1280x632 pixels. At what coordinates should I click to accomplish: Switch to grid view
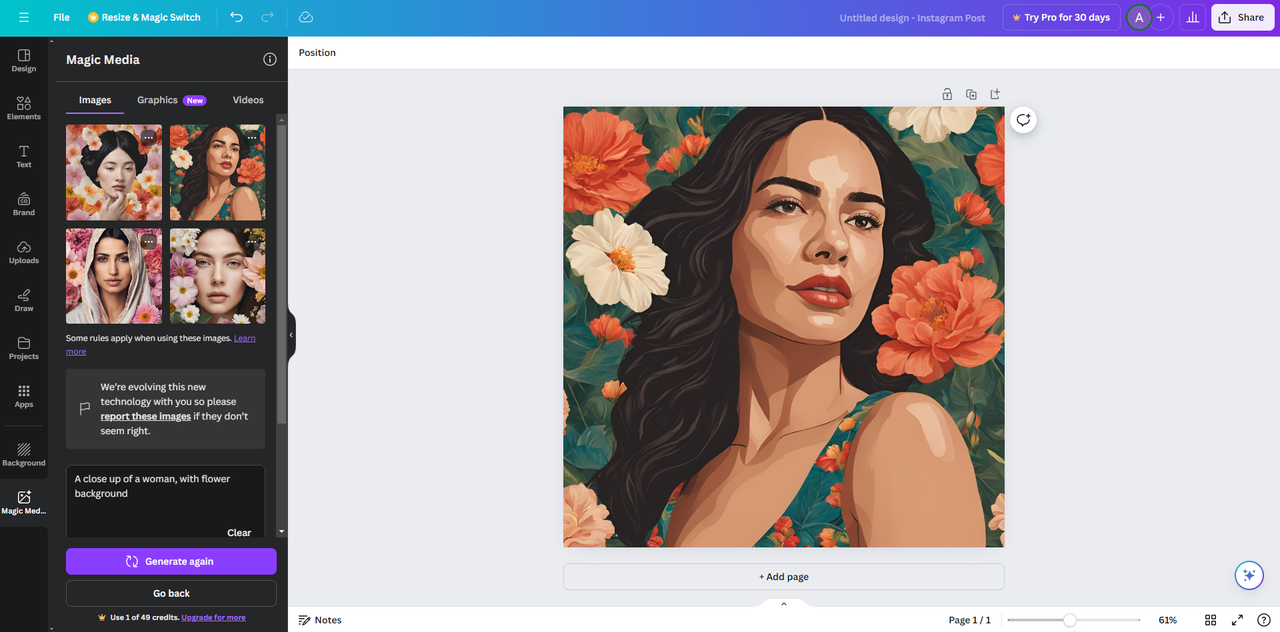tap(1211, 620)
